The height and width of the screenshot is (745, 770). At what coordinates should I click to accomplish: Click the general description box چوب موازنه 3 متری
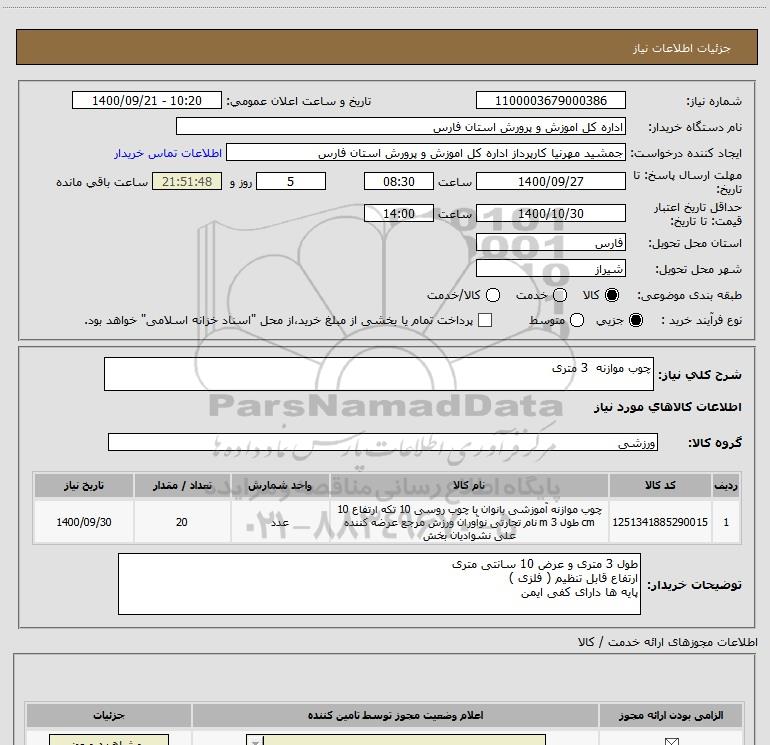(x=379, y=374)
